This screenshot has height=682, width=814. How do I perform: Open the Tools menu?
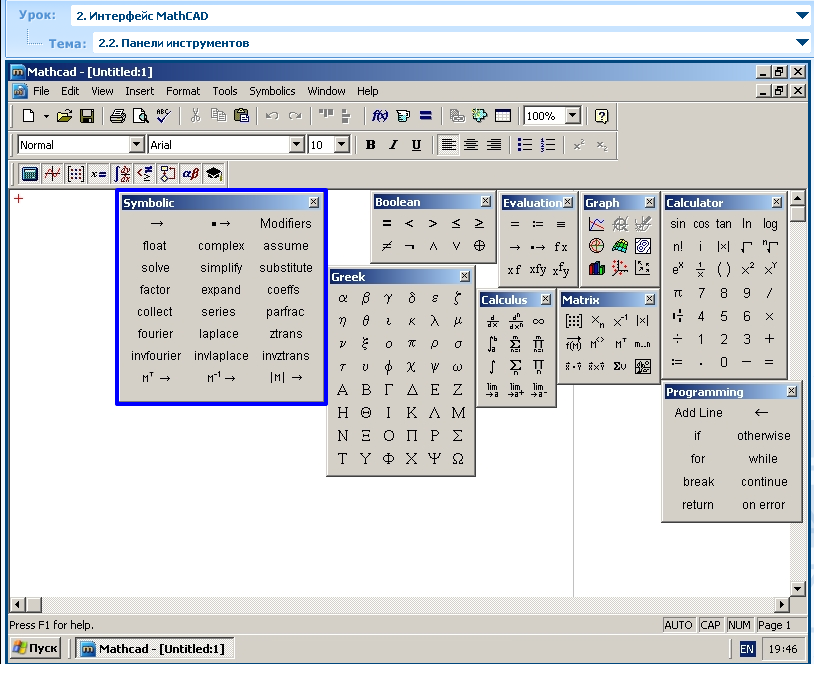tap(225, 91)
